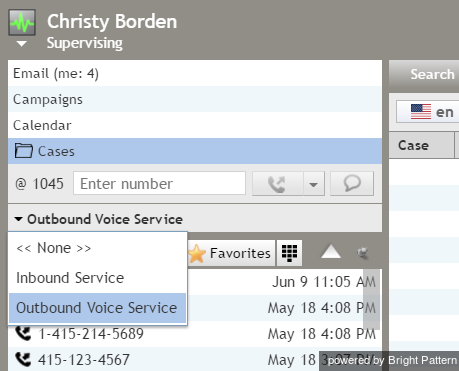Go to Calendar section
The height and width of the screenshot is (371, 459).
pos(195,125)
